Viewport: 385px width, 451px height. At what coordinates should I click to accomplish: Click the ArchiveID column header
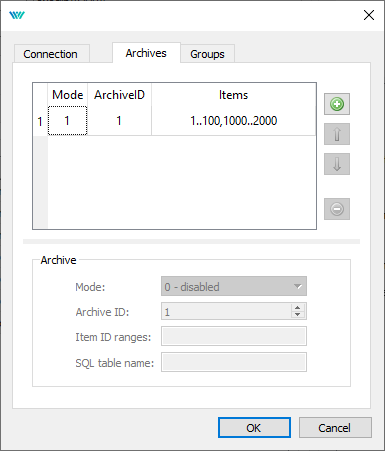tap(119, 95)
